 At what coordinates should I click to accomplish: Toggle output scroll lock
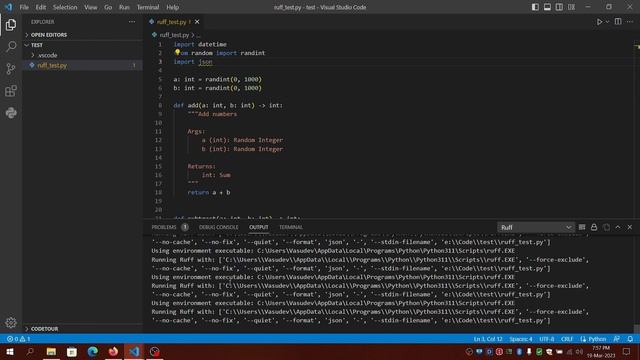pos(594,227)
